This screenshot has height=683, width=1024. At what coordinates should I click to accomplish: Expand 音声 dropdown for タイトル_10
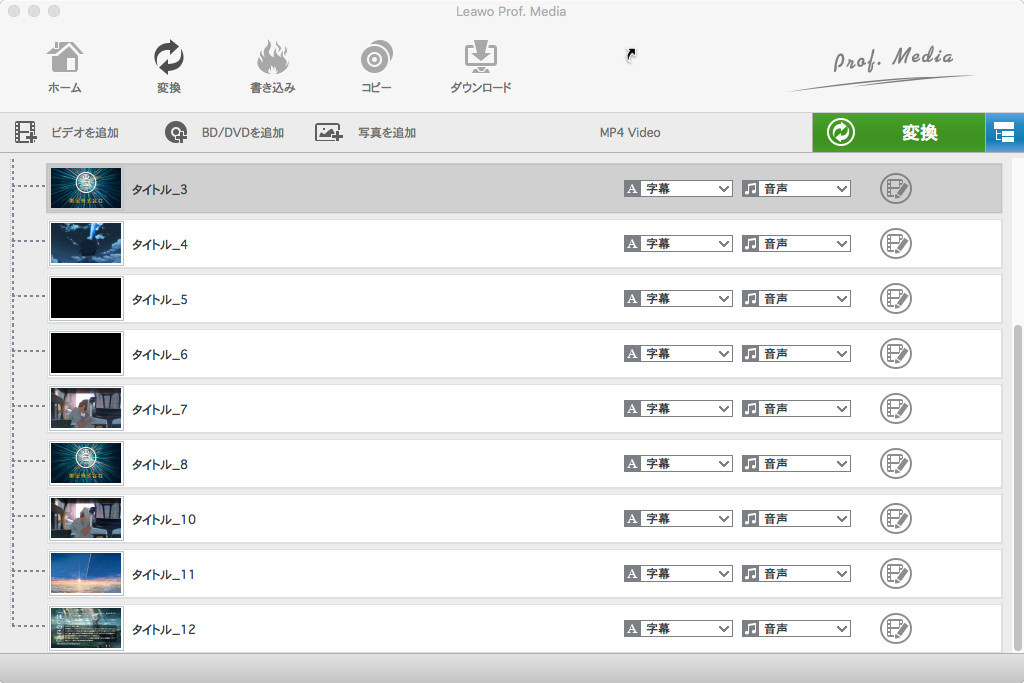point(796,518)
